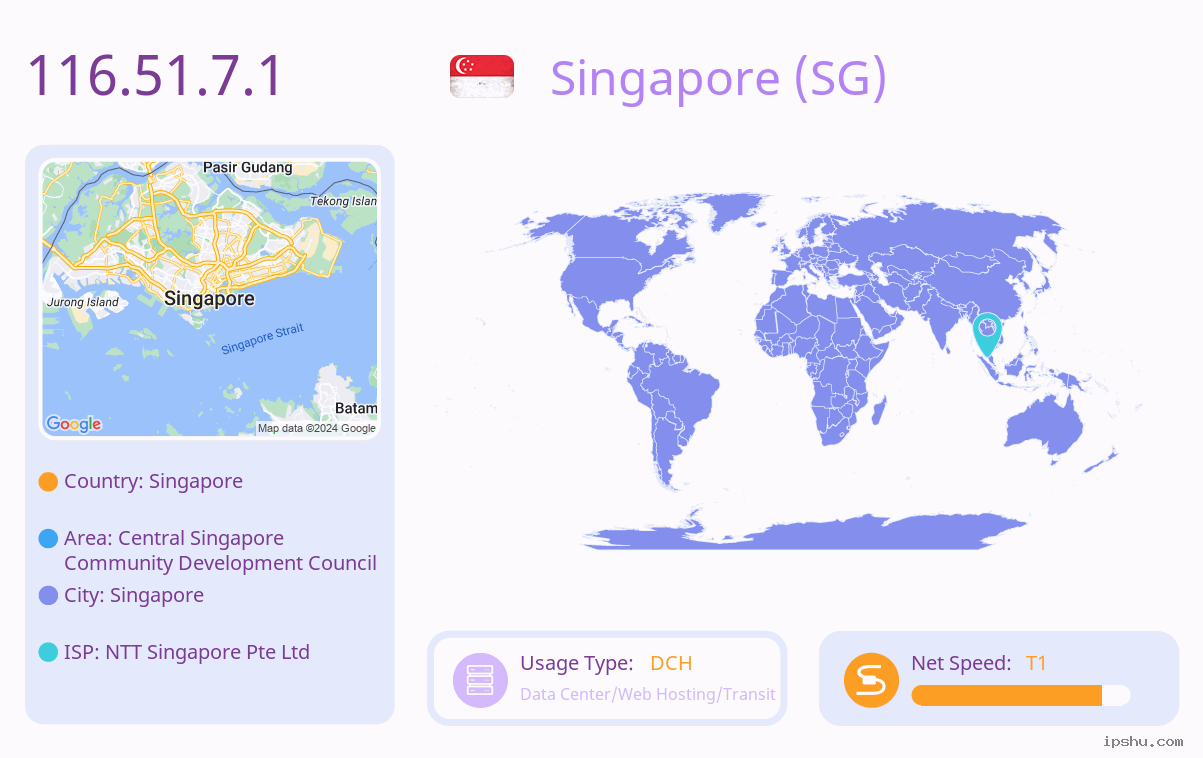Click the T1 net speed value
1203x758 pixels.
[1036, 663]
